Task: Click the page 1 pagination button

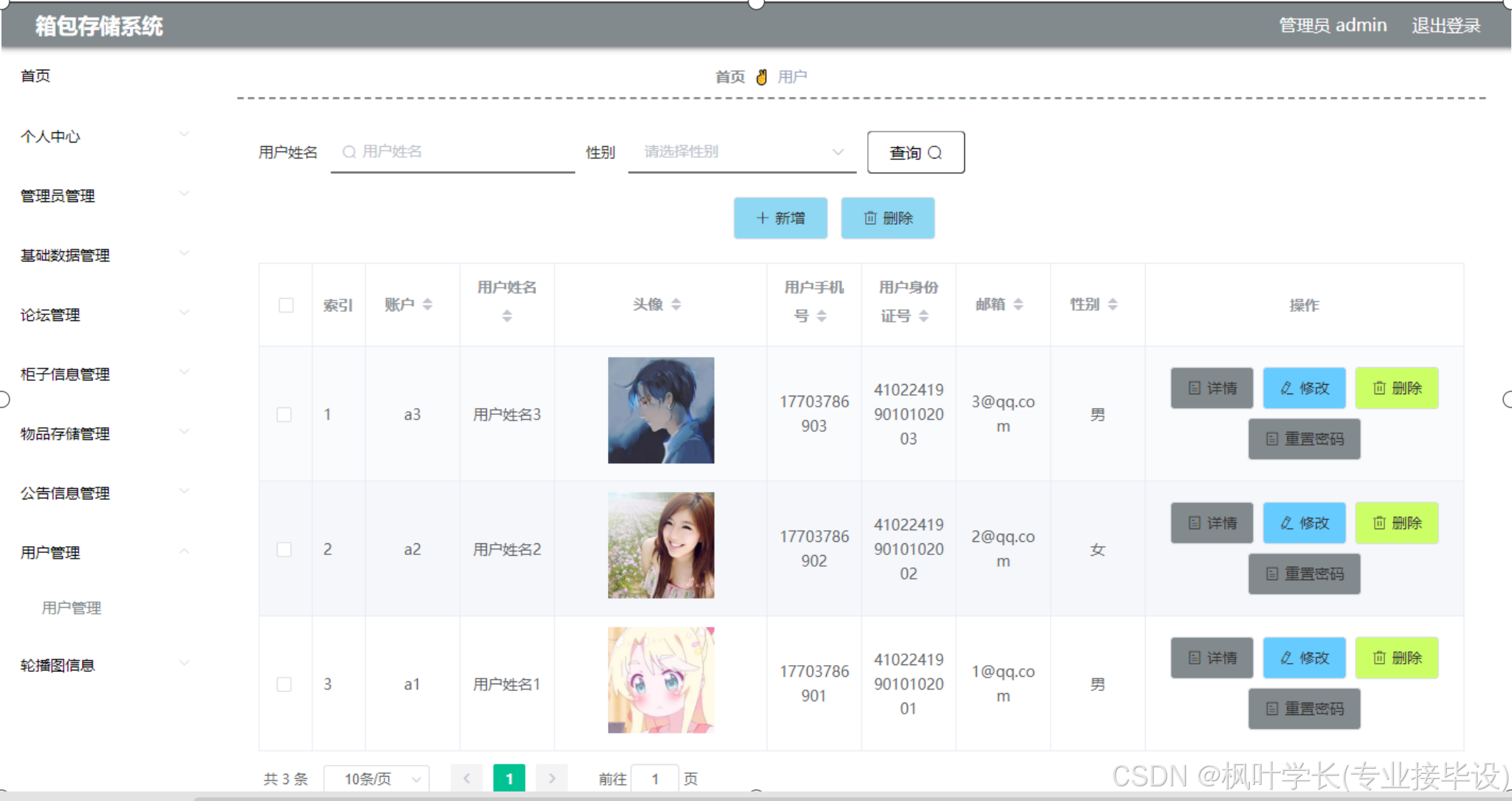Action: coord(509,778)
